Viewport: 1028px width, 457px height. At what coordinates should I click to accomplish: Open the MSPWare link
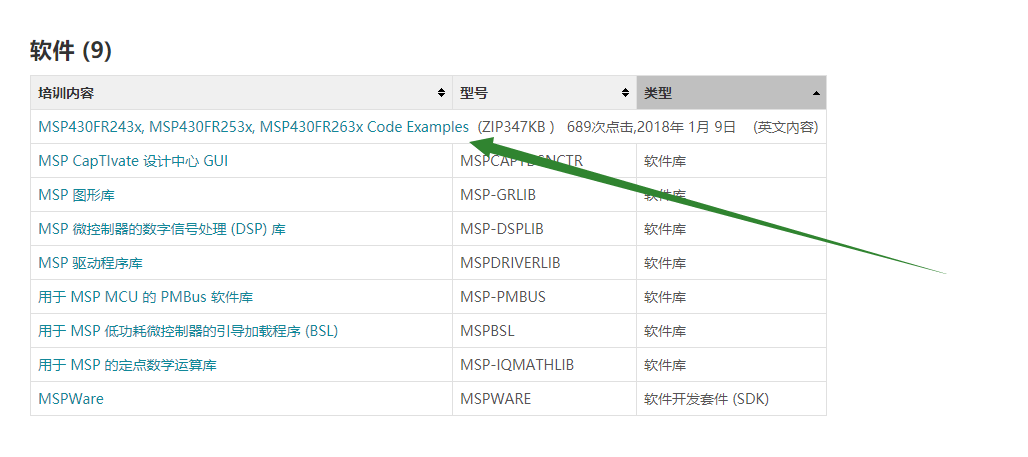[x=71, y=399]
